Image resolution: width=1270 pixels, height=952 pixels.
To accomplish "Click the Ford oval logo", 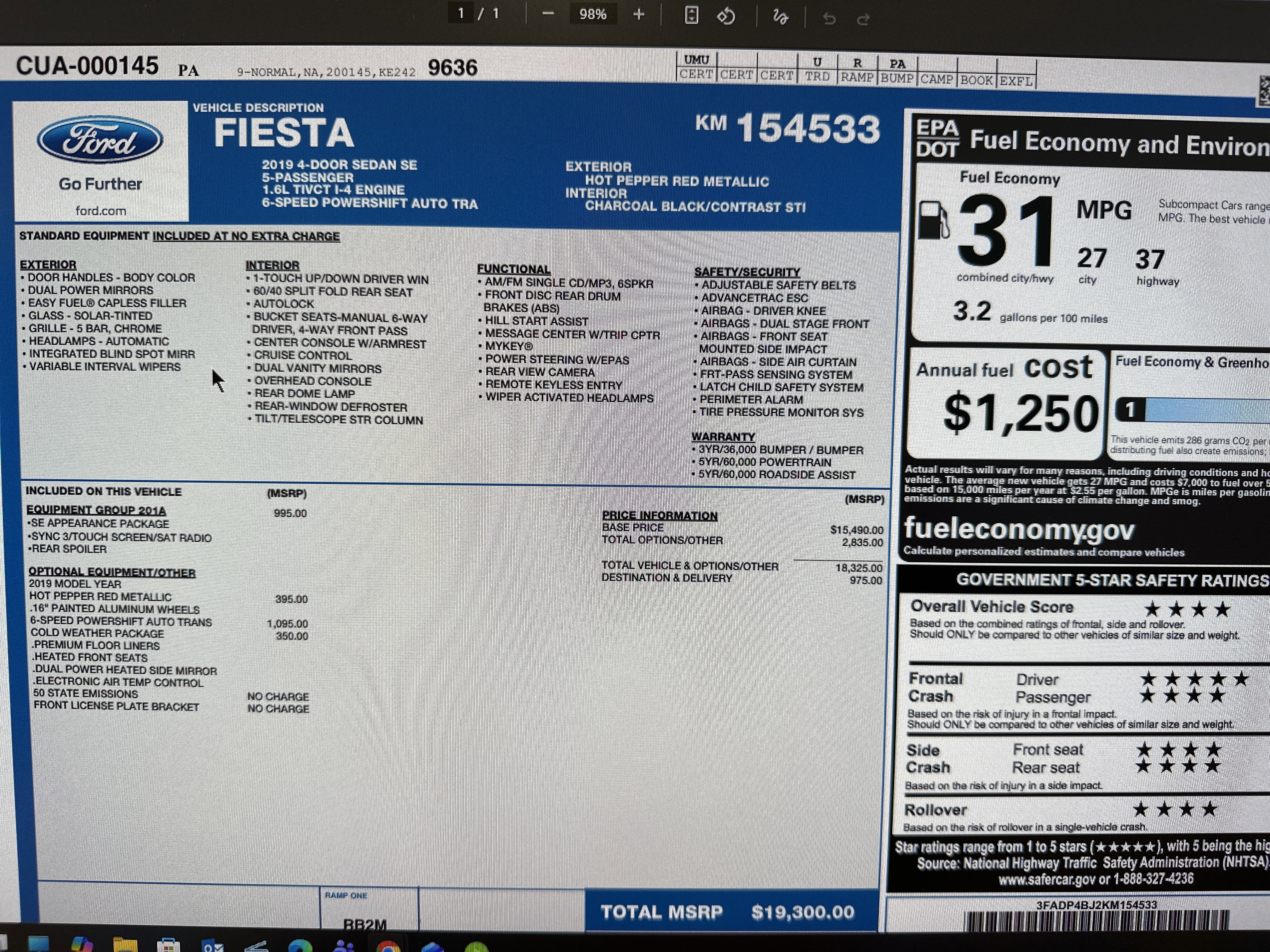I will [100, 139].
